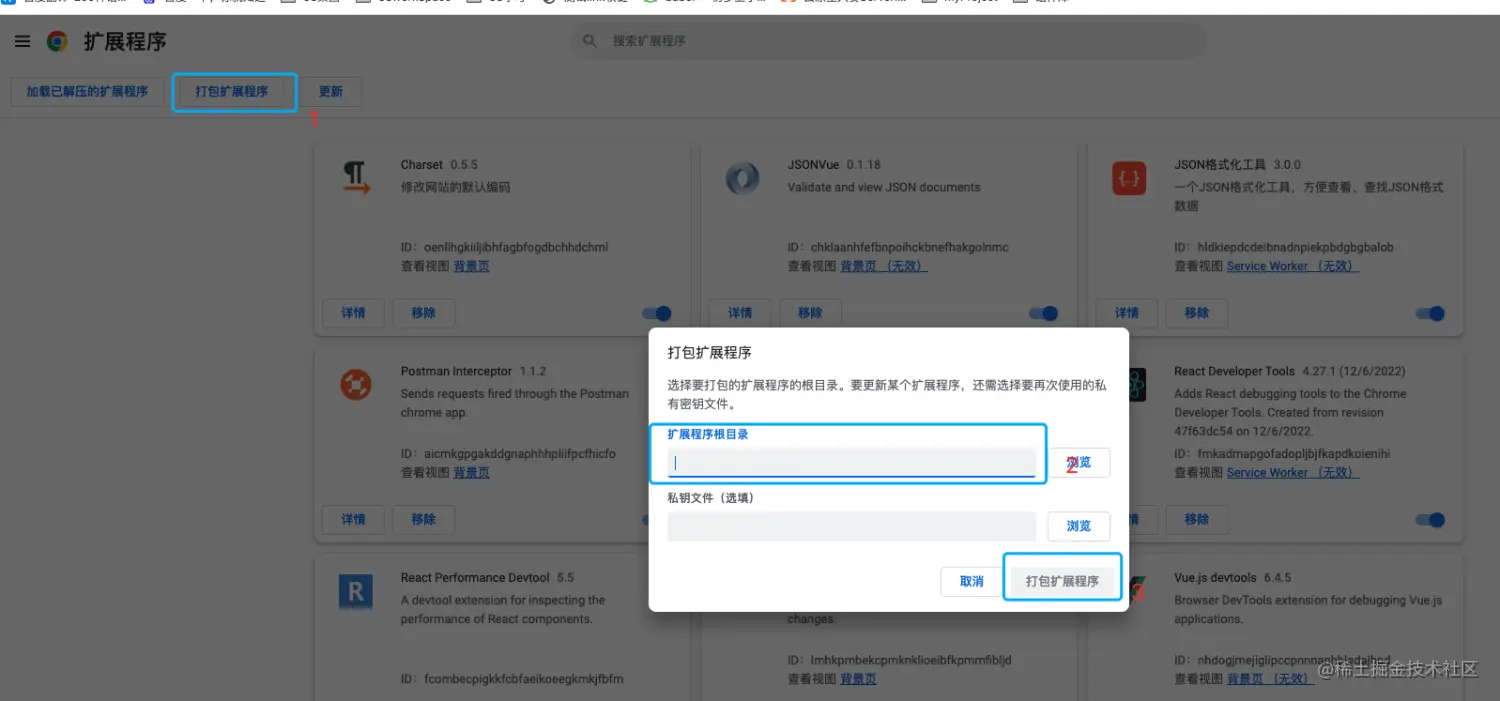Screen dimensions: 1500x701
Task: Click the React Performance Devtool name
Action: (475, 578)
